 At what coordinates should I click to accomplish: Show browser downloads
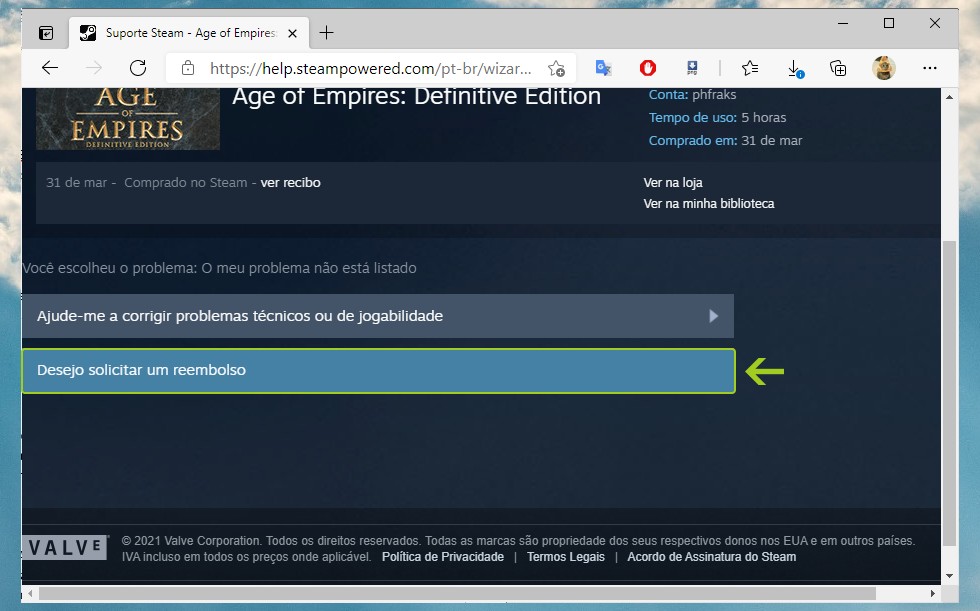pos(795,68)
